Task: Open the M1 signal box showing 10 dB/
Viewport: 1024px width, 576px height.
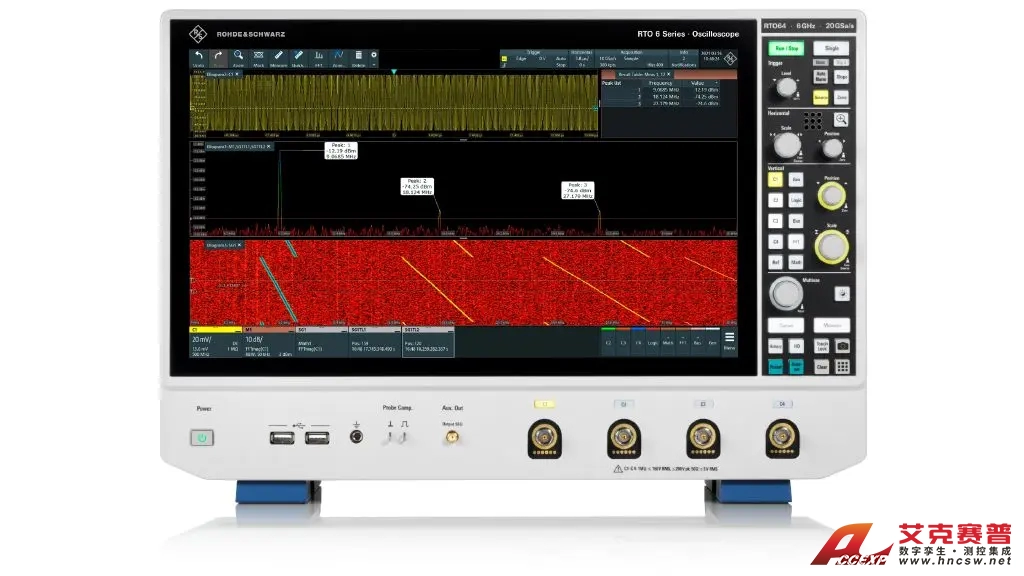Action: click(x=268, y=344)
